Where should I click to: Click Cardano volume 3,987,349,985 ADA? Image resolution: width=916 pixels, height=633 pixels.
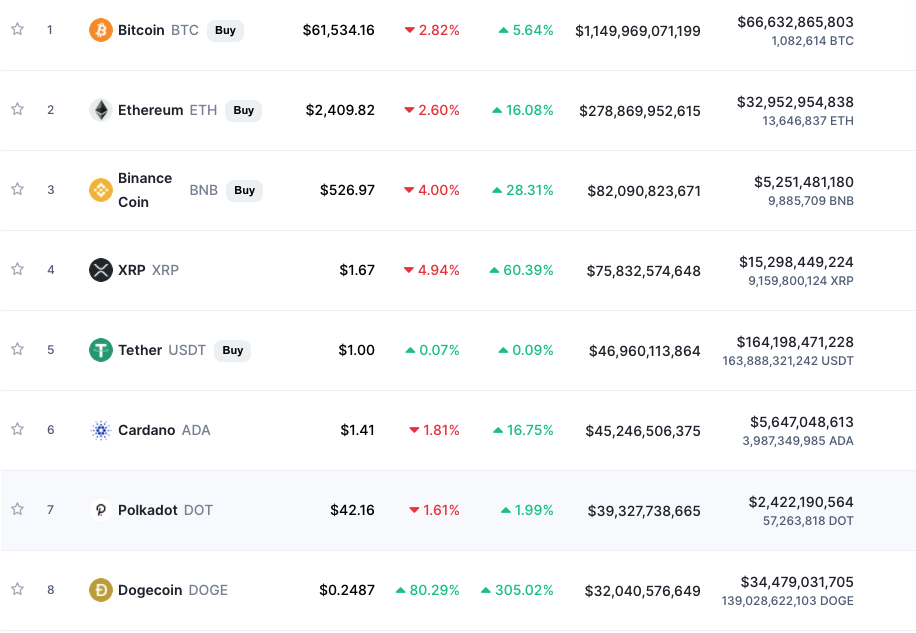[798, 441]
